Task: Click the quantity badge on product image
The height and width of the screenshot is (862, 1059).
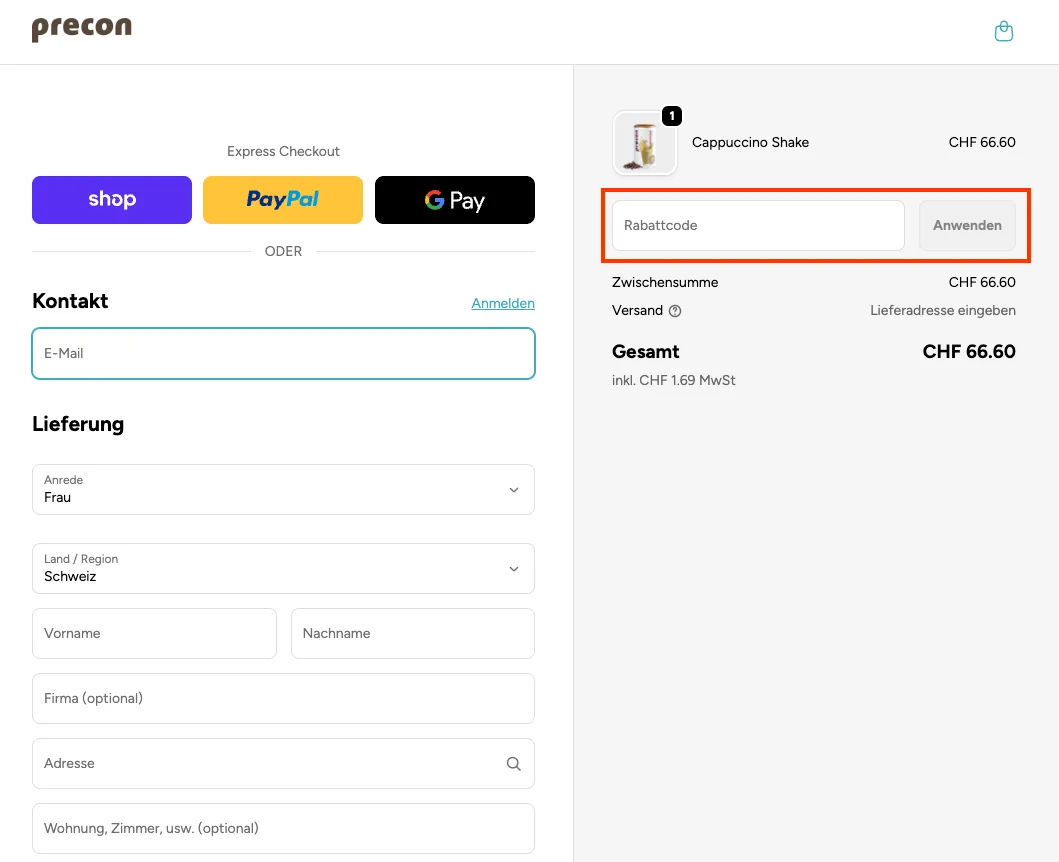Action: pos(672,117)
